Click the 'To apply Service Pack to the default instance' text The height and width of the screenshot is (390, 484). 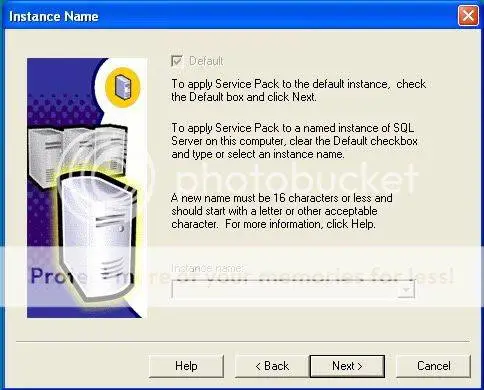298,90
